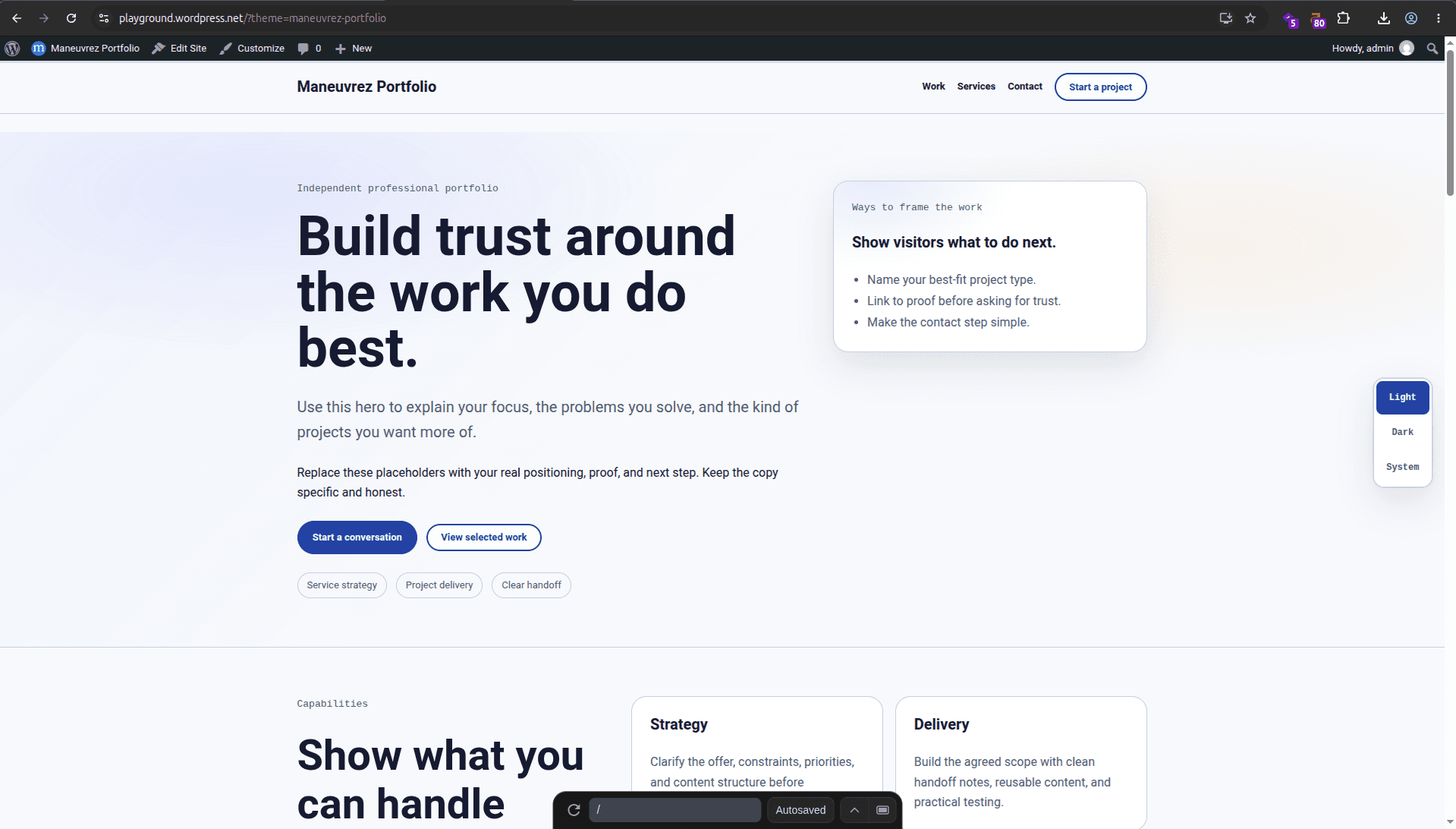1456x829 pixels.
Task: Open the Howdy, admin account menu
Action: tap(1373, 48)
